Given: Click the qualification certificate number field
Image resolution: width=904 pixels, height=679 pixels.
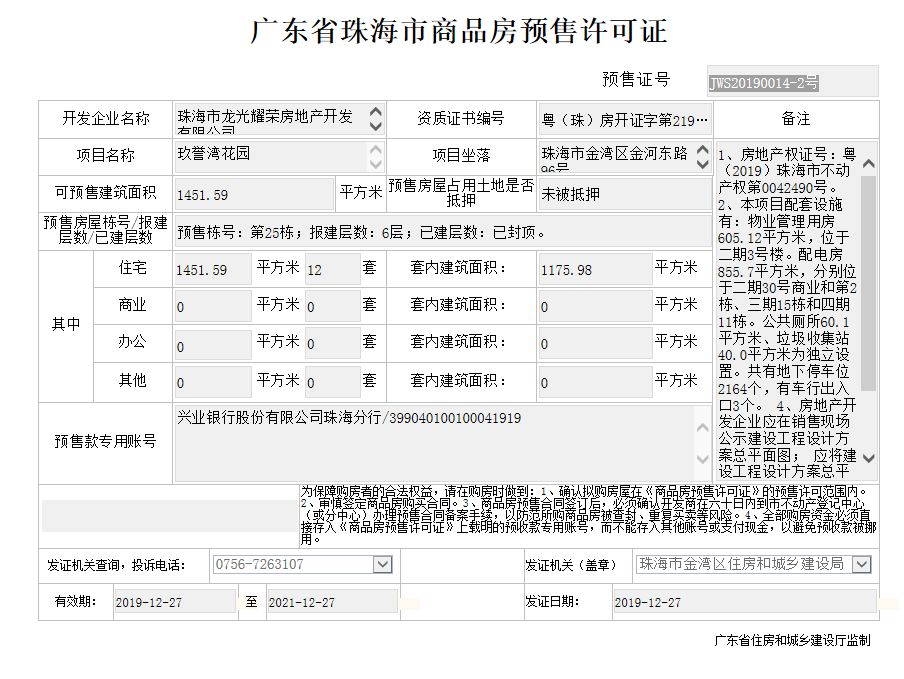Looking at the screenshot, I should [625, 120].
